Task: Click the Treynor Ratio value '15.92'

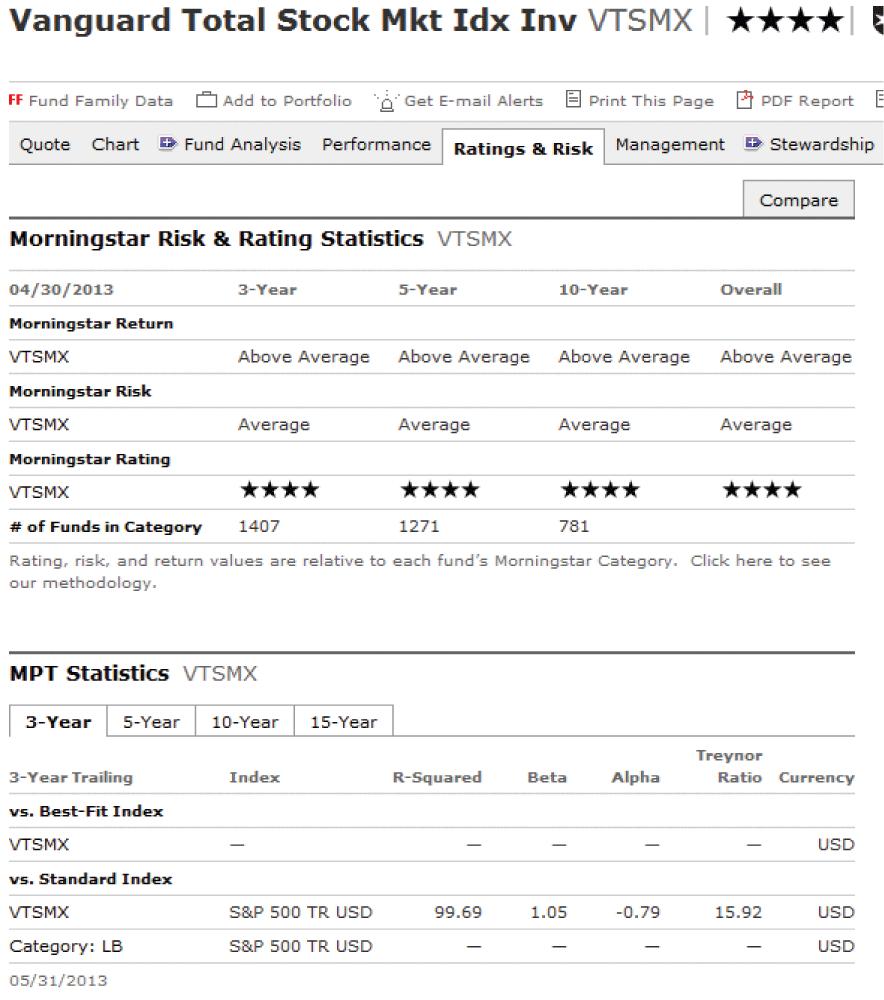Action: 738,912
